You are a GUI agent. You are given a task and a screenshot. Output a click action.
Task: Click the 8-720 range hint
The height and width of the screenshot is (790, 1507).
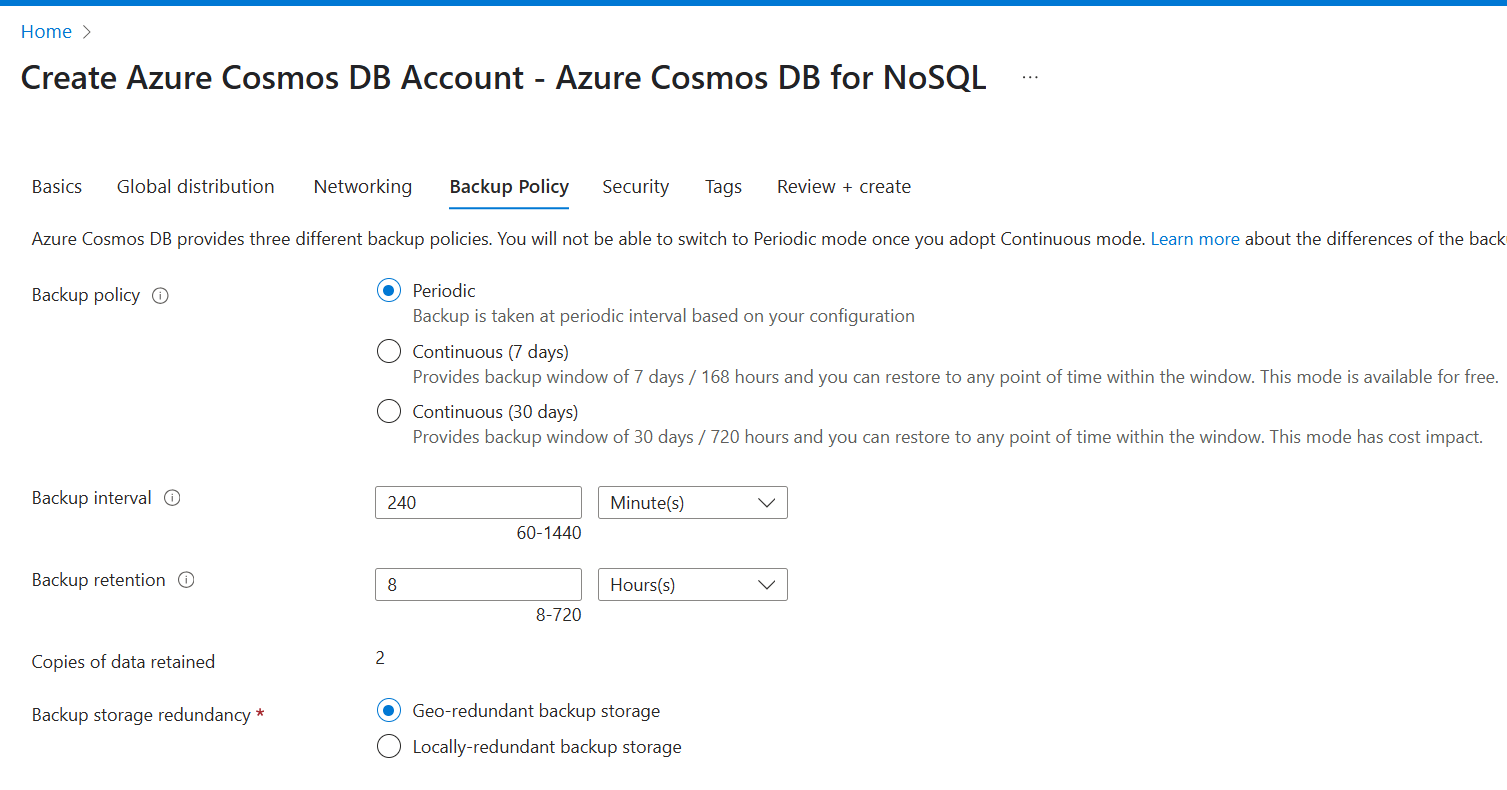point(559,616)
